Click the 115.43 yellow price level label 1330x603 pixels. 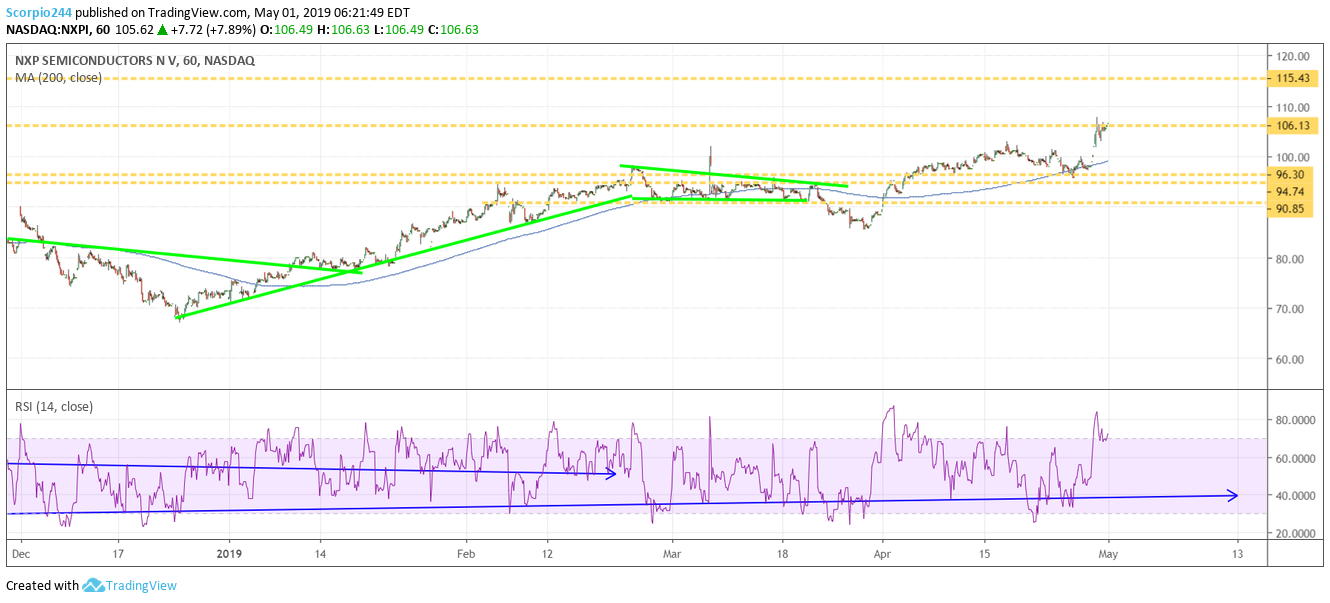click(1295, 77)
